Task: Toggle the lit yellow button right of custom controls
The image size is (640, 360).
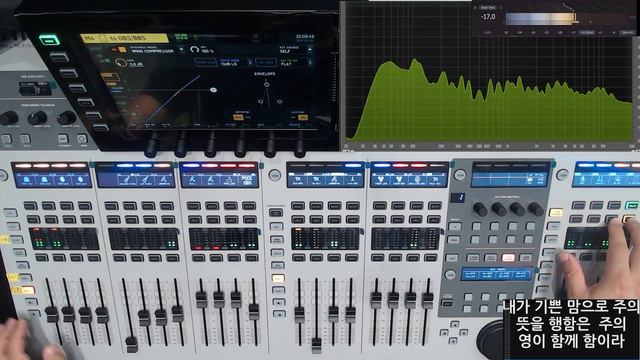Action: [x=555, y=212]
